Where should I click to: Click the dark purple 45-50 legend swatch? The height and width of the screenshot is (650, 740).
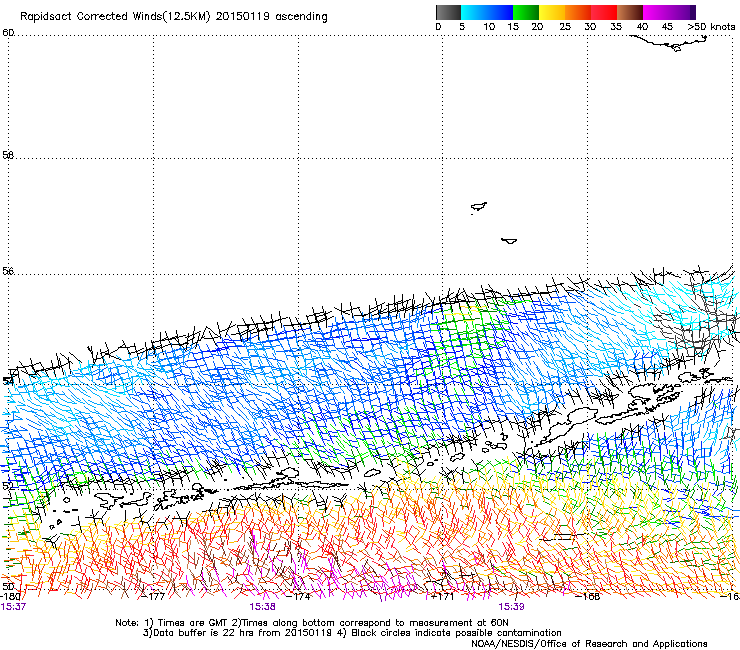682,12
